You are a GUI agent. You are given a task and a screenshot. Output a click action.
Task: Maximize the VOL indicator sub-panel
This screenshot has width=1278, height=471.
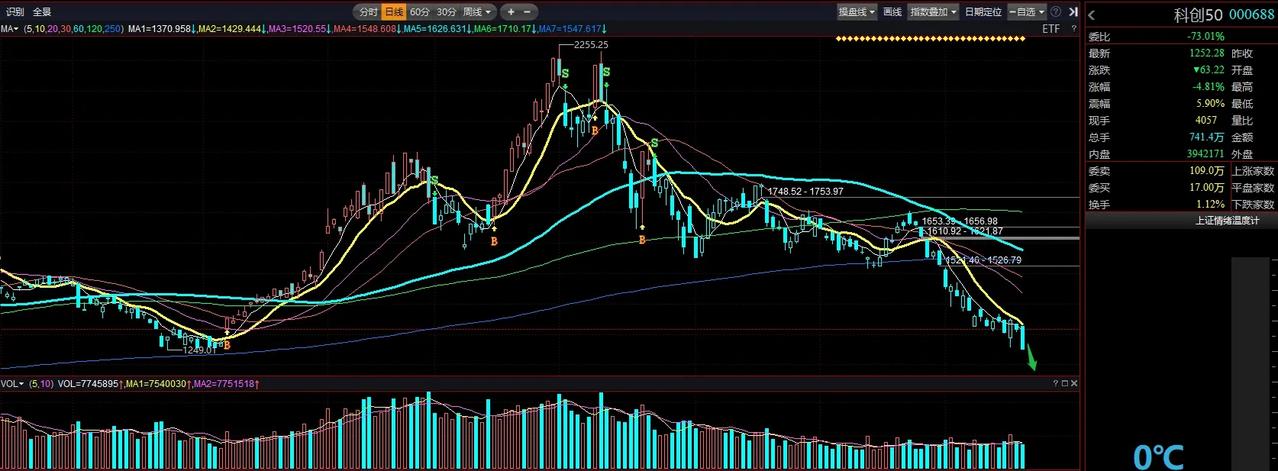(1064, 383)
